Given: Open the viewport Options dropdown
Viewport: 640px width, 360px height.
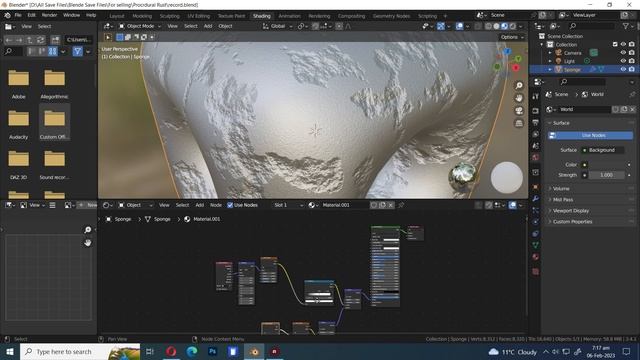Looking at the screenshot, I should point(512,37).
